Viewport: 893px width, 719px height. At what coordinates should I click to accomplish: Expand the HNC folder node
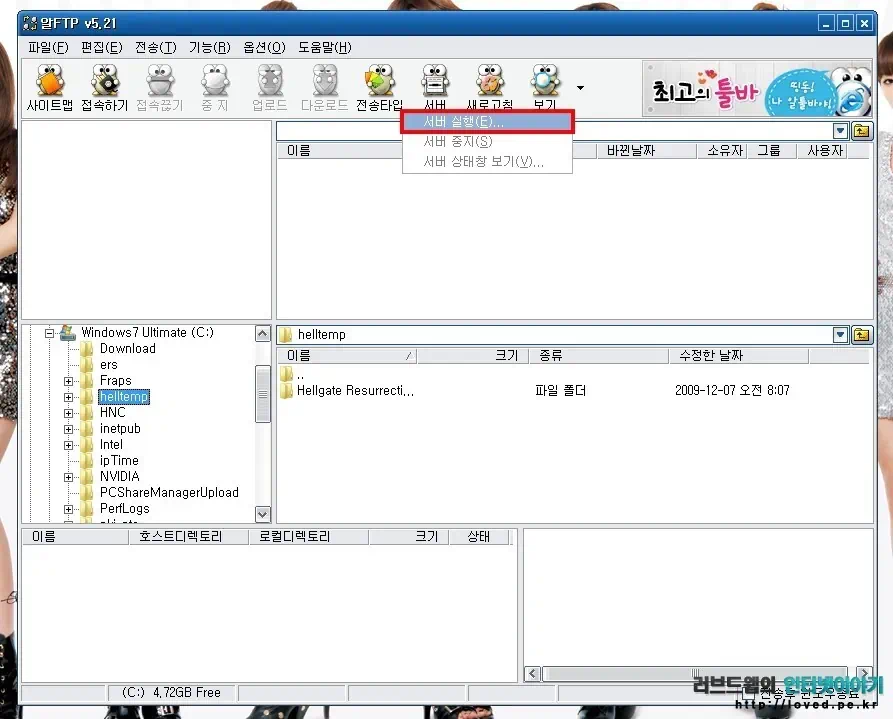68,413
